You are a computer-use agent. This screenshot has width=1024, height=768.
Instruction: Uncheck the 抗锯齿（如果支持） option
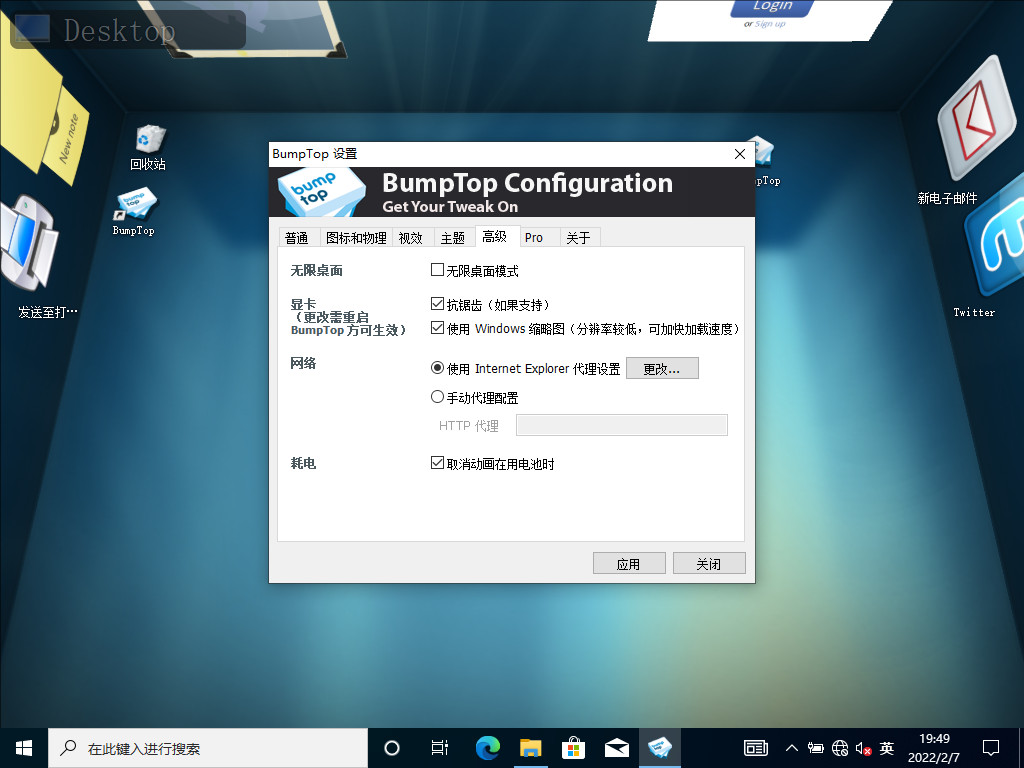tap(437, 303)
